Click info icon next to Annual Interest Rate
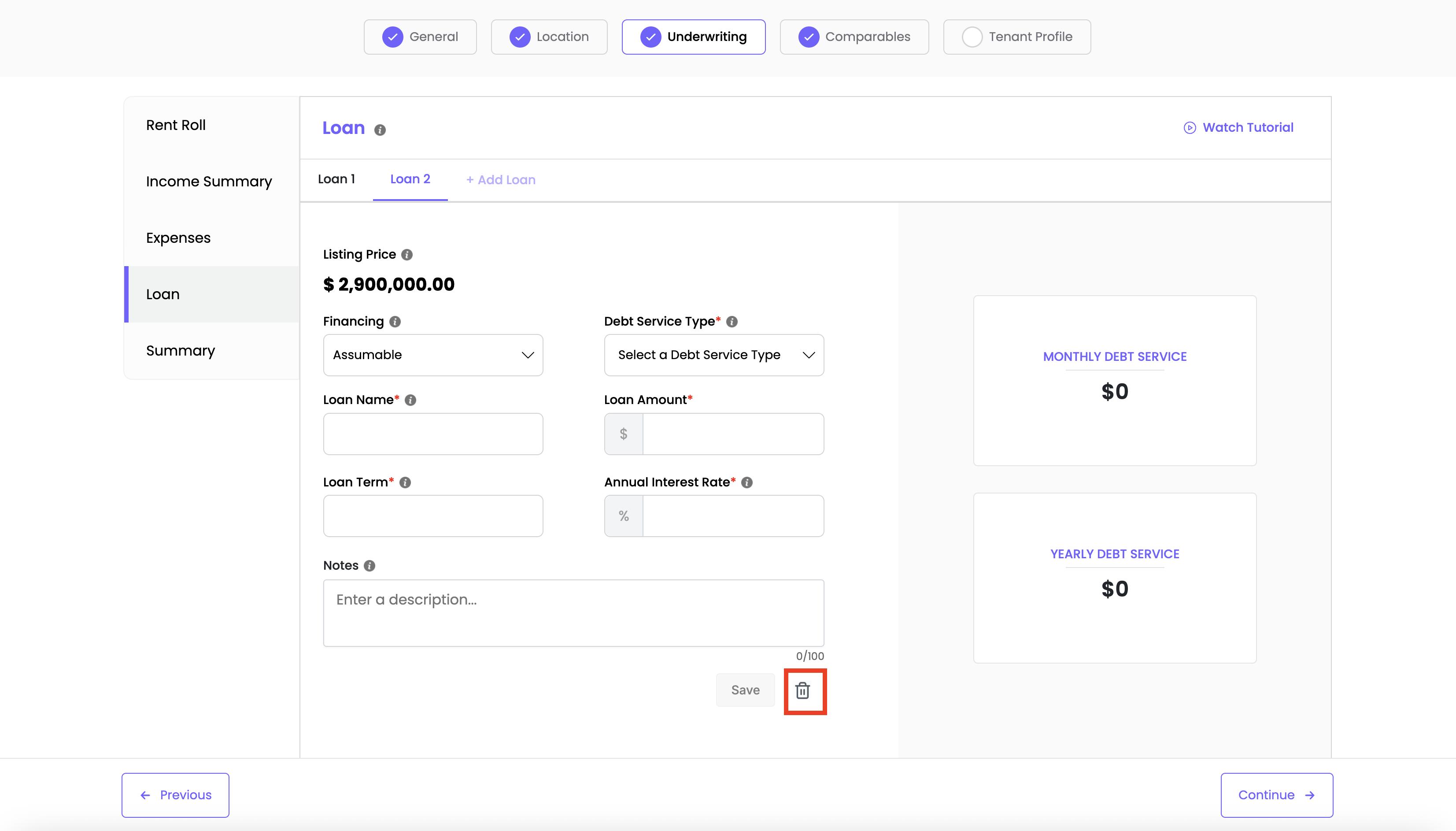The image size is (1456, 831). click(x=746, y=483)
